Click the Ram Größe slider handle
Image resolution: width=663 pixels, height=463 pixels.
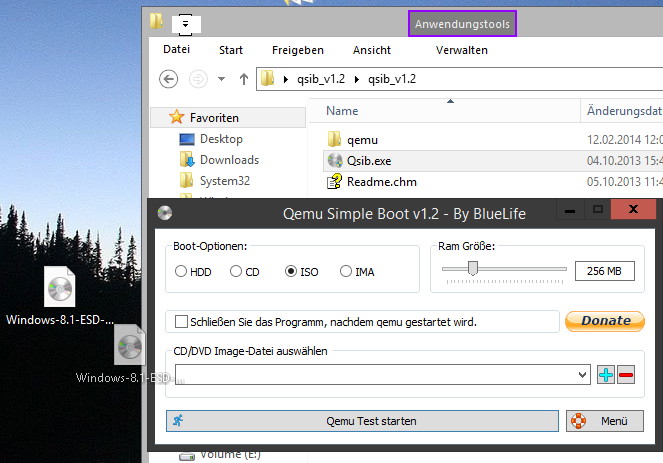[x=473, y=268]
